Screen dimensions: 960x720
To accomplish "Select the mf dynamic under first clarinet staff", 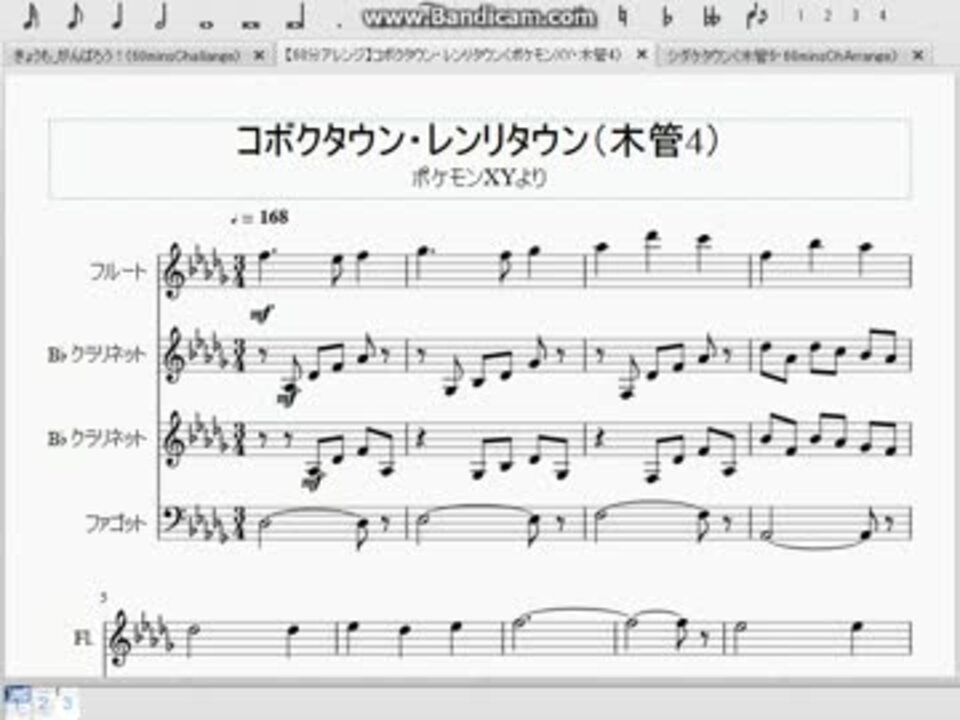I will tap(288, 398).
